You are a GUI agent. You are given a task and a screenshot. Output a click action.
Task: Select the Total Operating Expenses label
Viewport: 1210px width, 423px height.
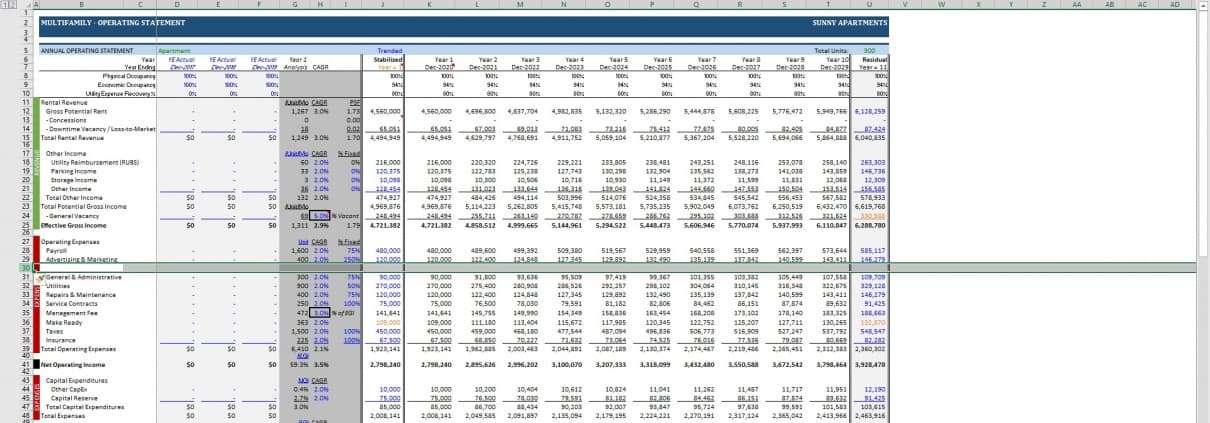[81, 349]
